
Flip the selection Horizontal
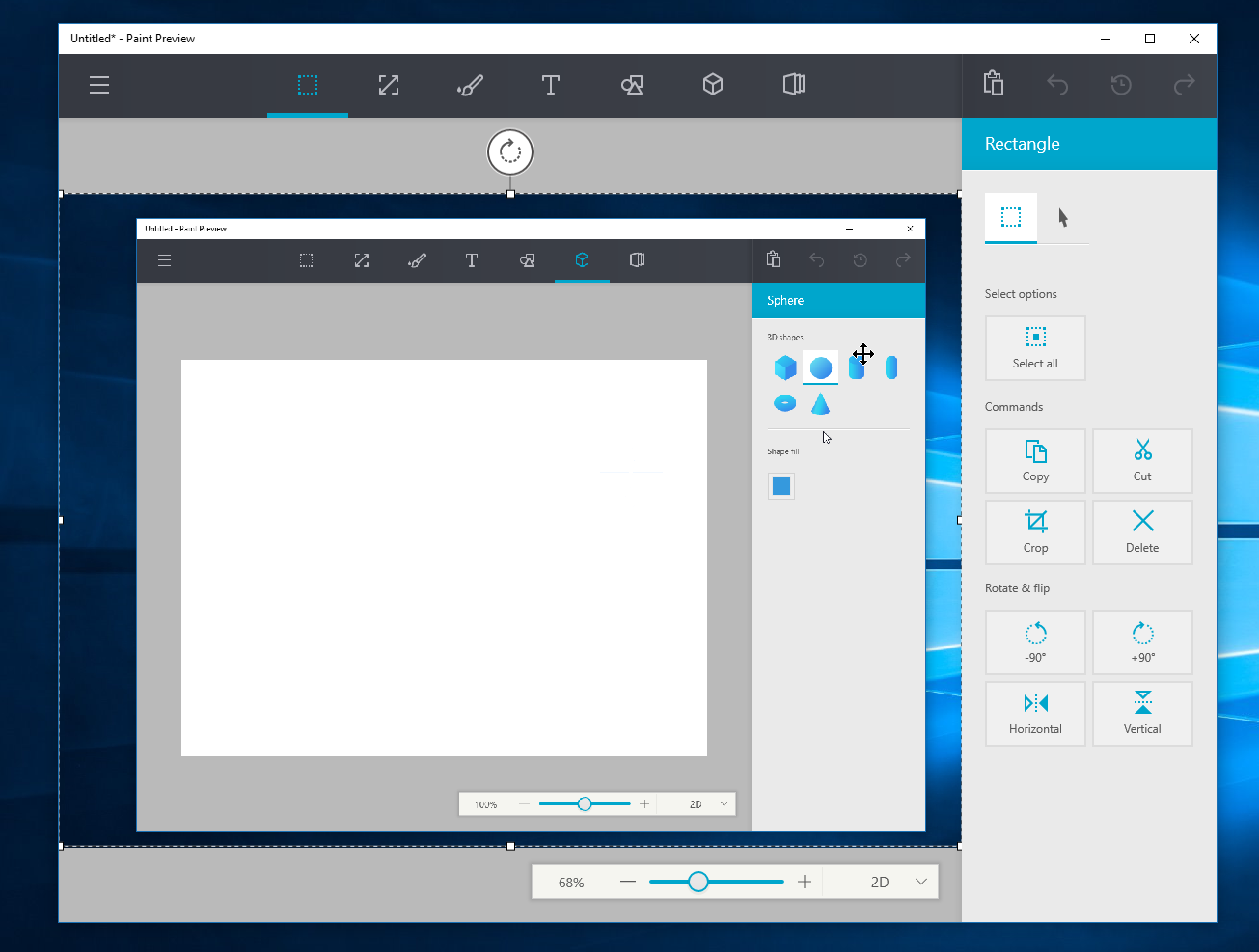[x=1035, y=713]
